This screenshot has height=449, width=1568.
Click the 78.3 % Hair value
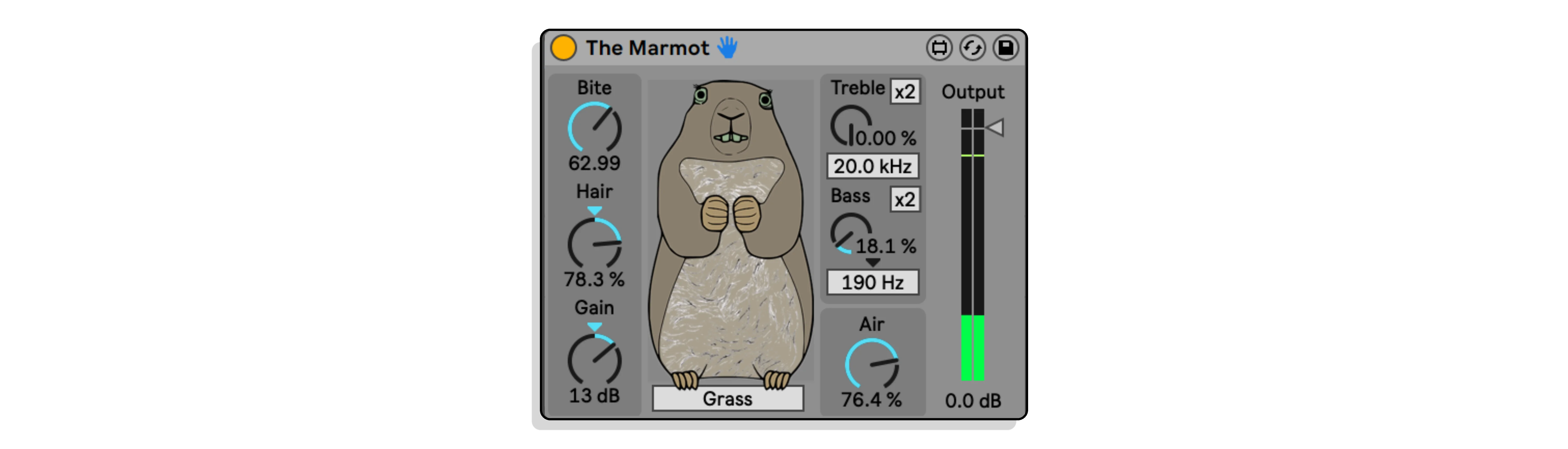pyautogui.click(x=594, y=279)
